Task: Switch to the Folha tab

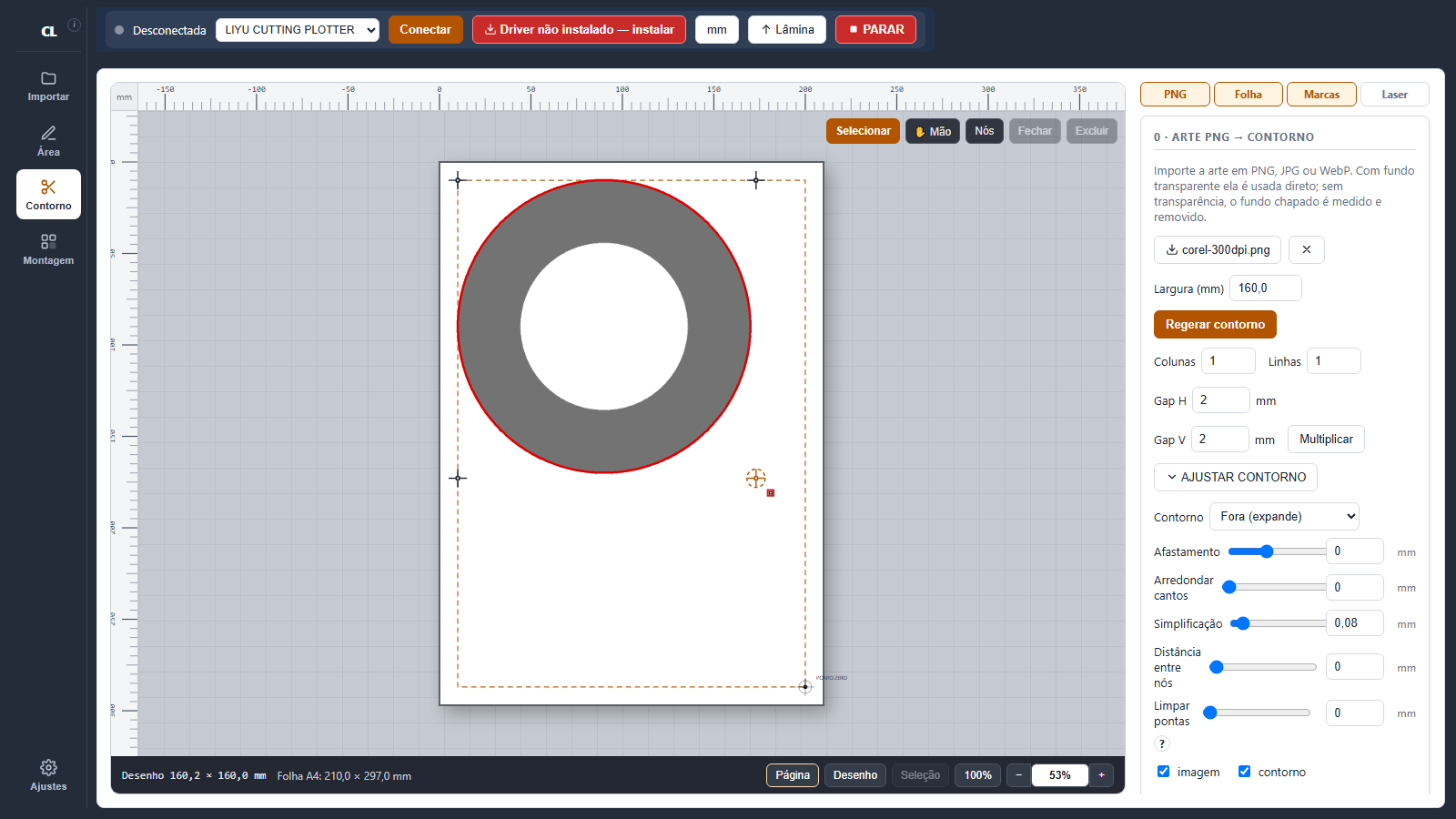Action: click(x=1249, y=95)
